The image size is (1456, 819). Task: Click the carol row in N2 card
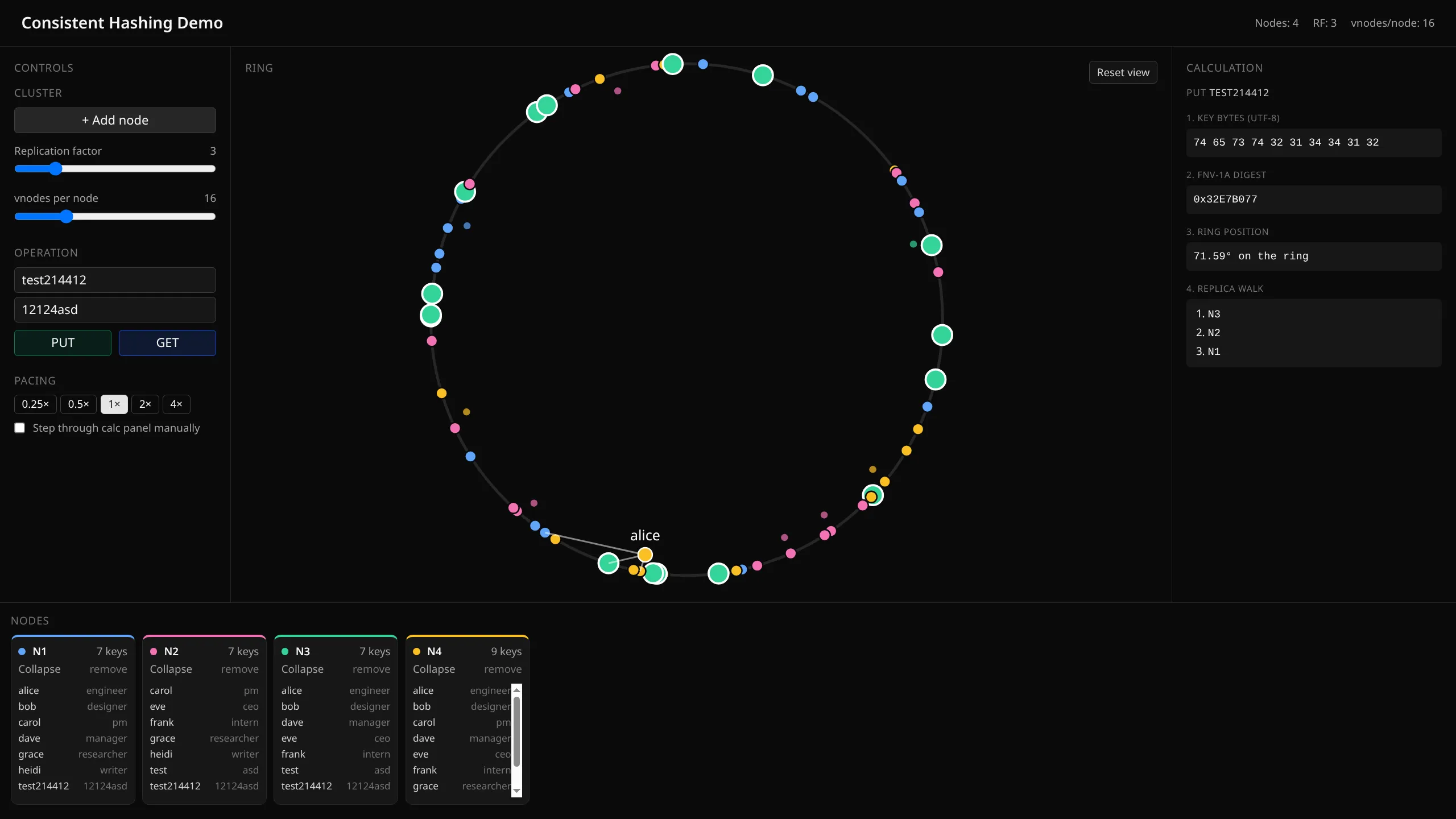pyautogui.click(x=204, y=690)
